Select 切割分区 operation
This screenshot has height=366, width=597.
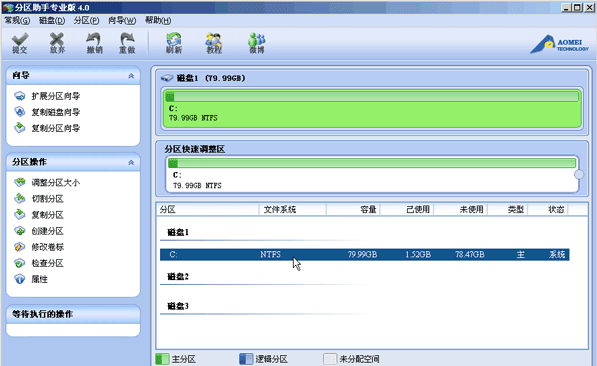[x=47, y=198]
